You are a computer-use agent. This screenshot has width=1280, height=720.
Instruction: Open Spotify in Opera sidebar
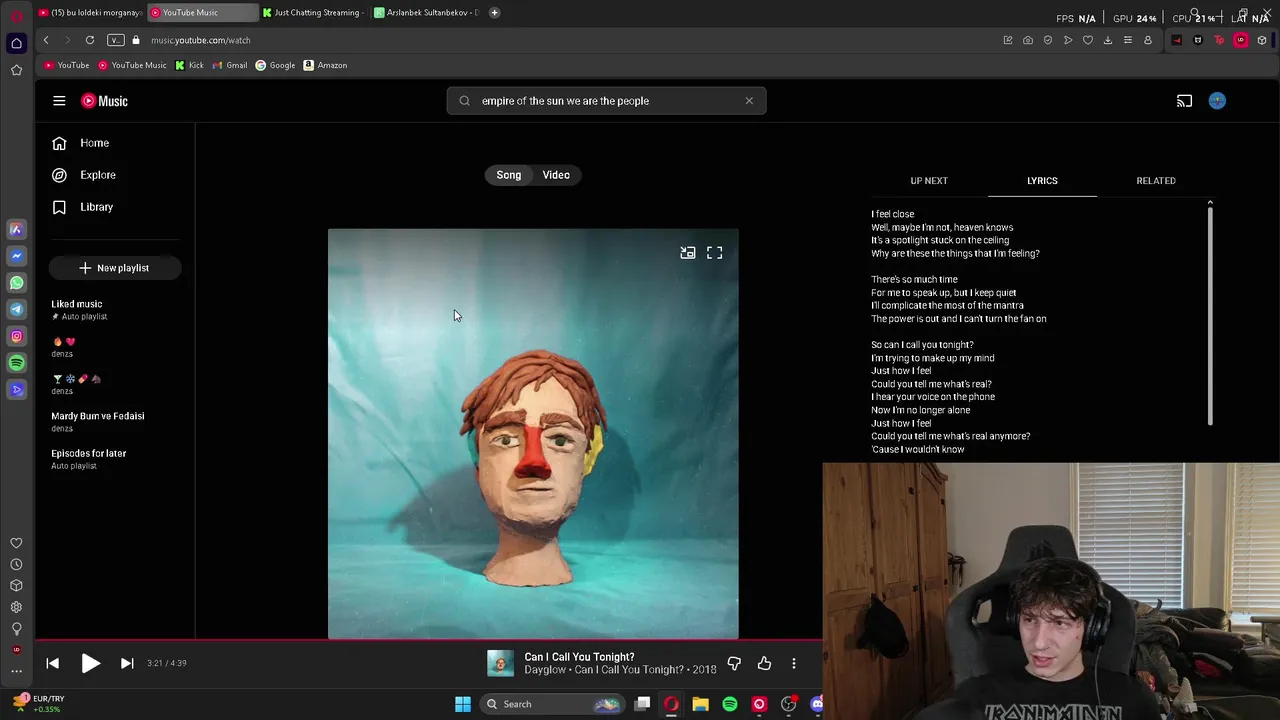point(16,363)
